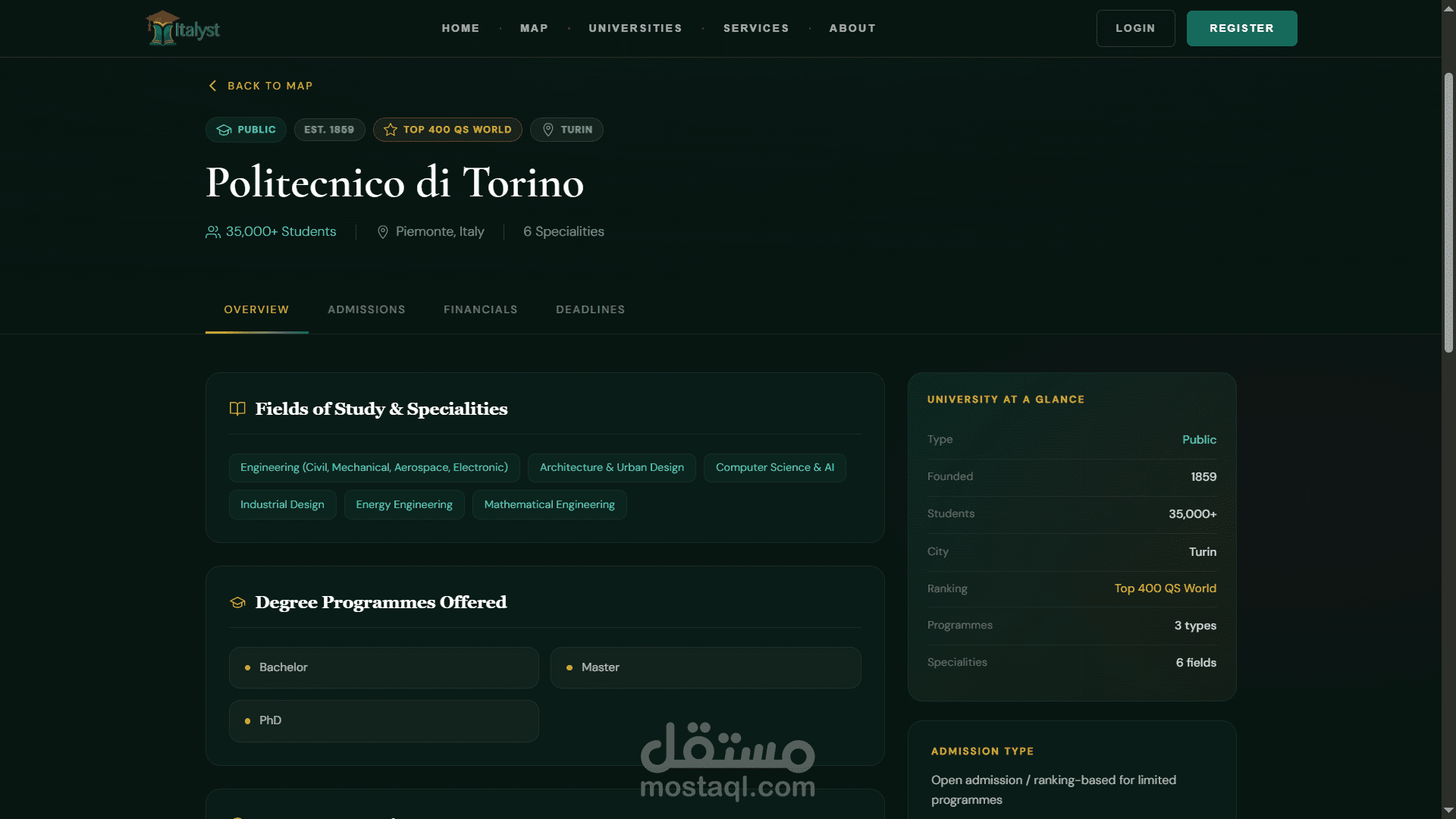Click the Master programme card
Screen dimensions: 1456x819
click(x=705, y=667)
